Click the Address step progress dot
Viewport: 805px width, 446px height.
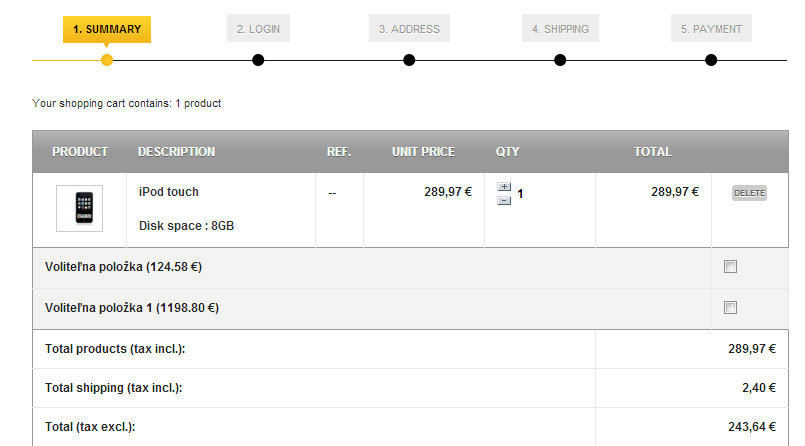[x=409, y=60]
